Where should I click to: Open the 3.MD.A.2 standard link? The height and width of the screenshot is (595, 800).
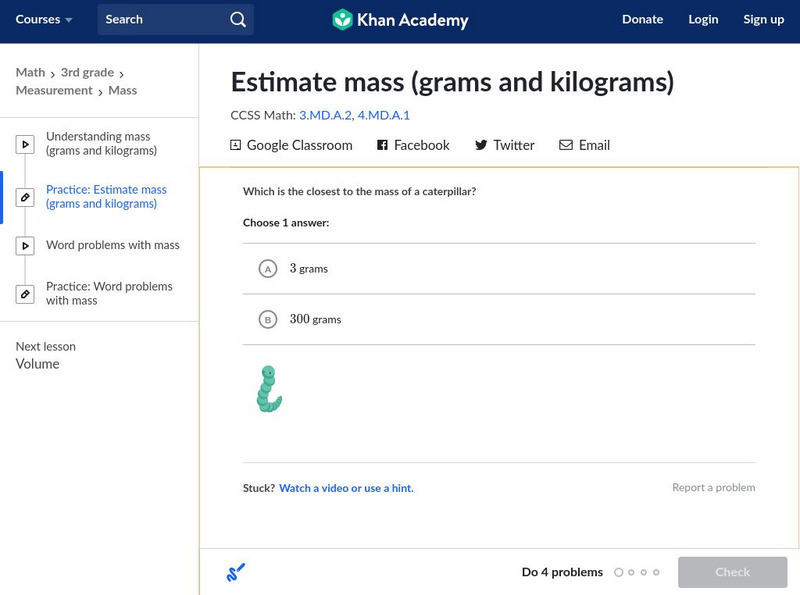pos(324,115)
